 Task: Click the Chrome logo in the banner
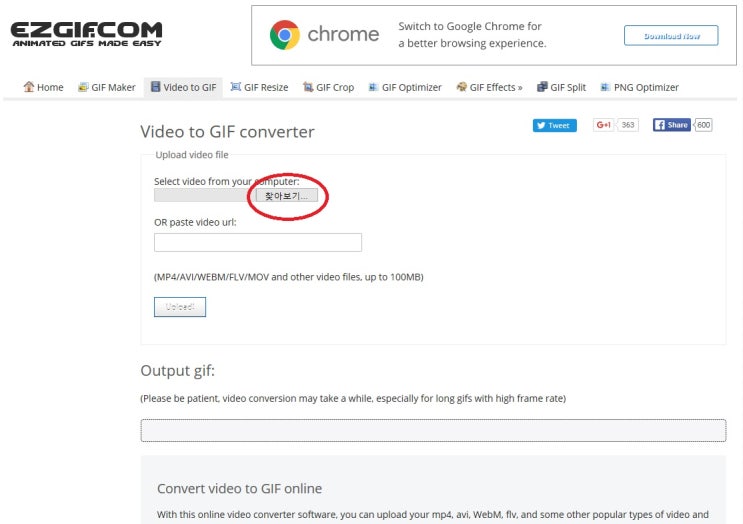click(x=285, y=35)
